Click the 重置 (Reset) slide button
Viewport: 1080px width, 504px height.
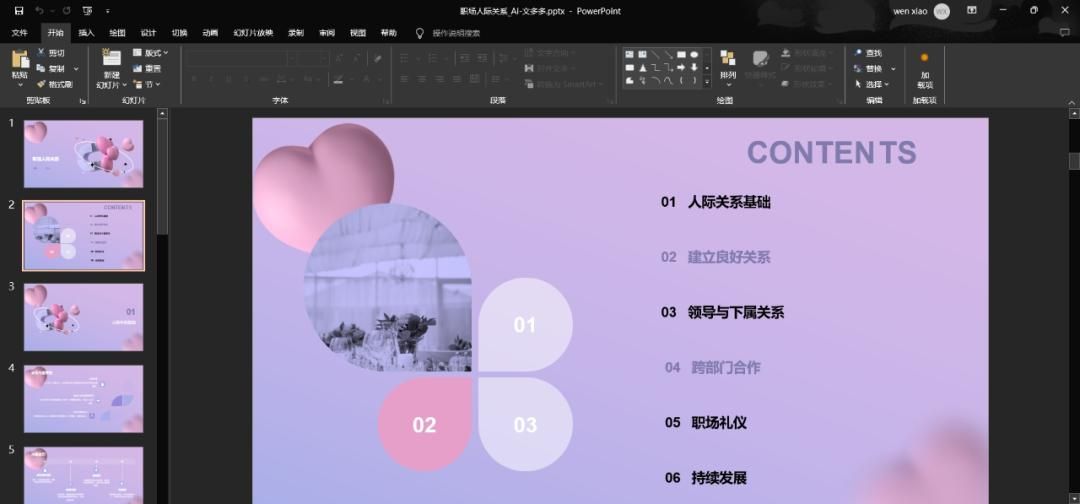147,69
